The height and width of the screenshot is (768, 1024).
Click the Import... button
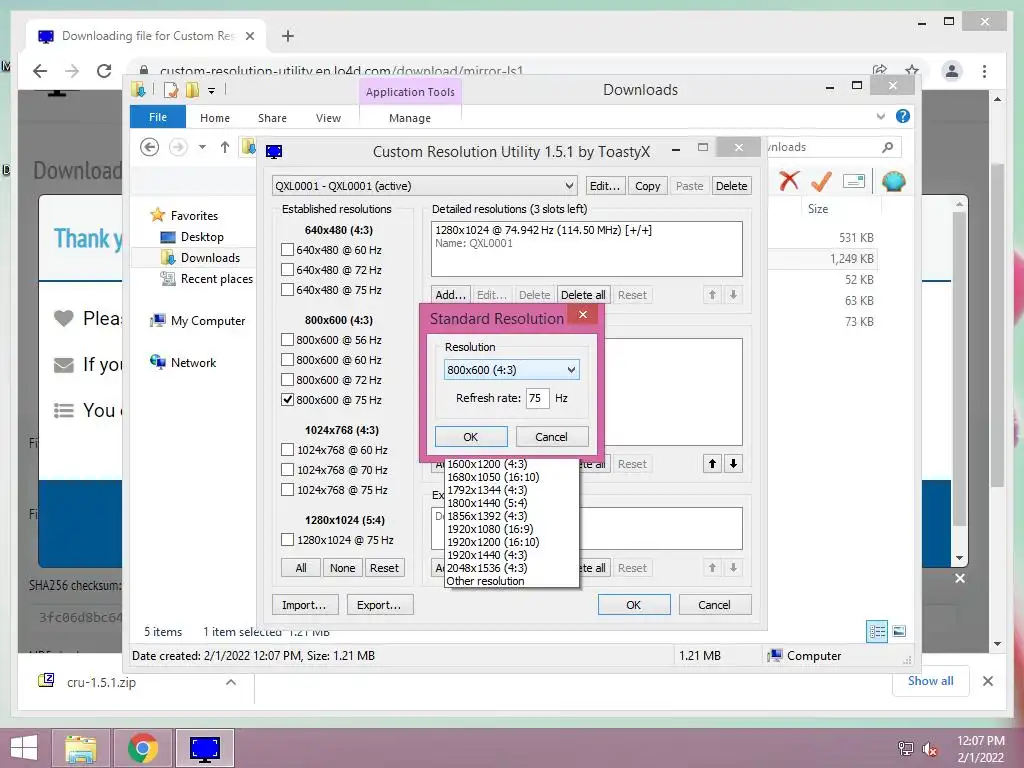tap(304, 605)
